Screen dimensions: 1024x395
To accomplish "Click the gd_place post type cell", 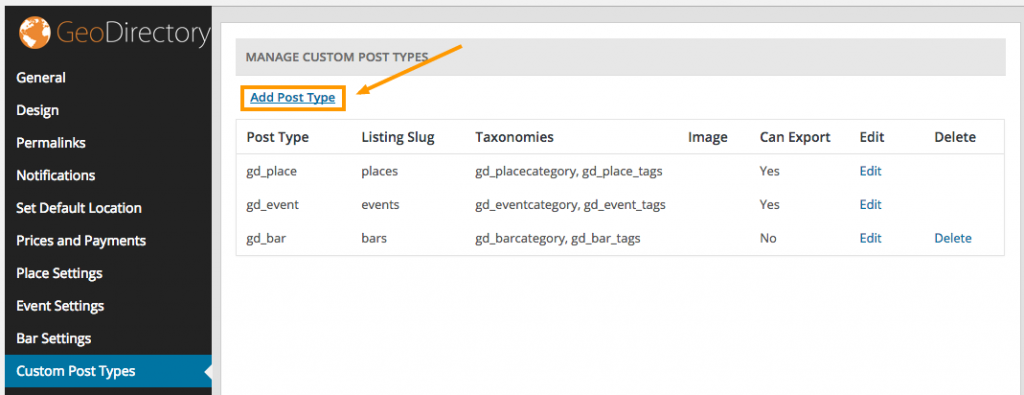I will coord(272,172).
